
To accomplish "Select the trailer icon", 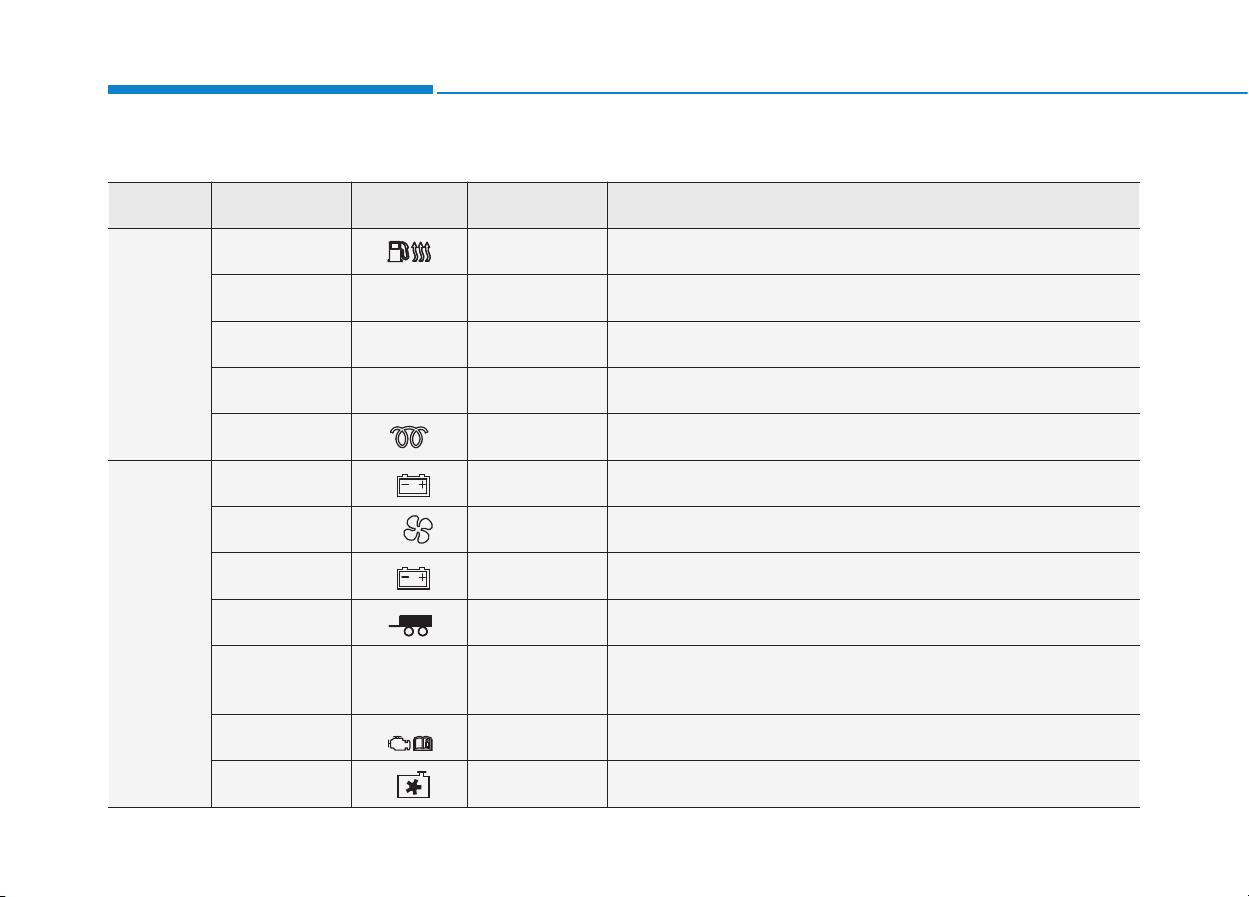I will [412, 624].
